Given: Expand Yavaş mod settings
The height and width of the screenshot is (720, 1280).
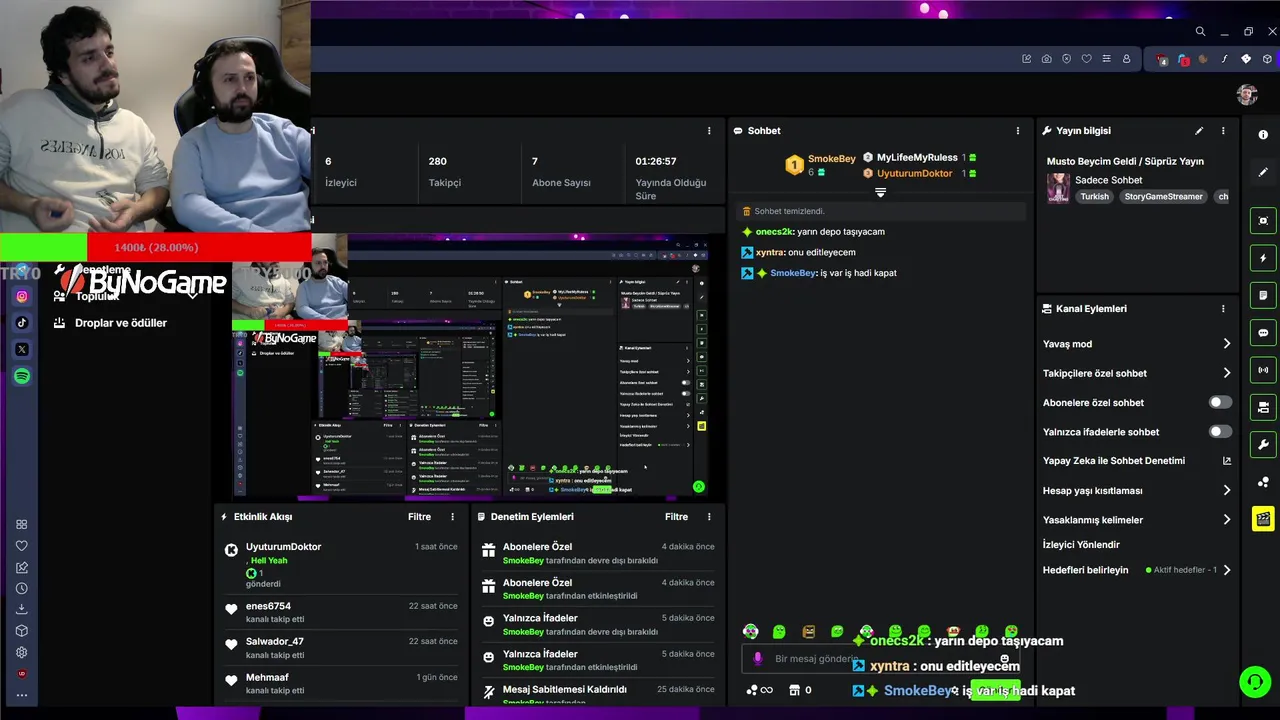Looking at the screenshot, I should pos(1137,344).
